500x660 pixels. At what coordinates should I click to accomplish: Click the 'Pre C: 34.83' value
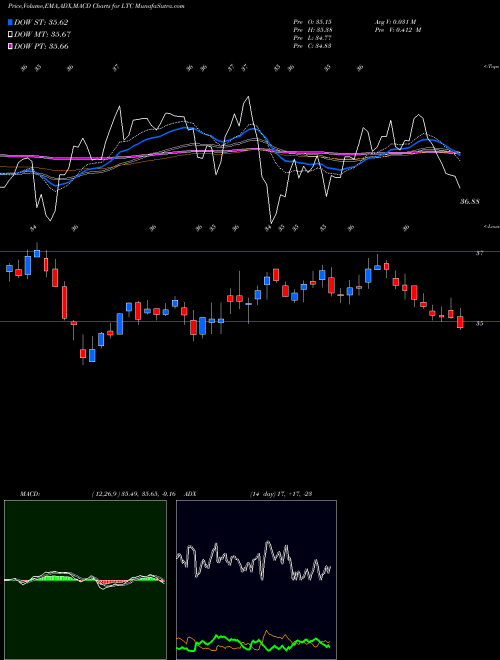[313, 46]
